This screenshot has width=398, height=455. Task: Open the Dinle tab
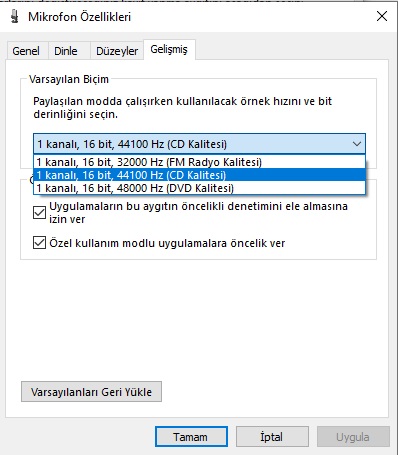tap(66, 51)
